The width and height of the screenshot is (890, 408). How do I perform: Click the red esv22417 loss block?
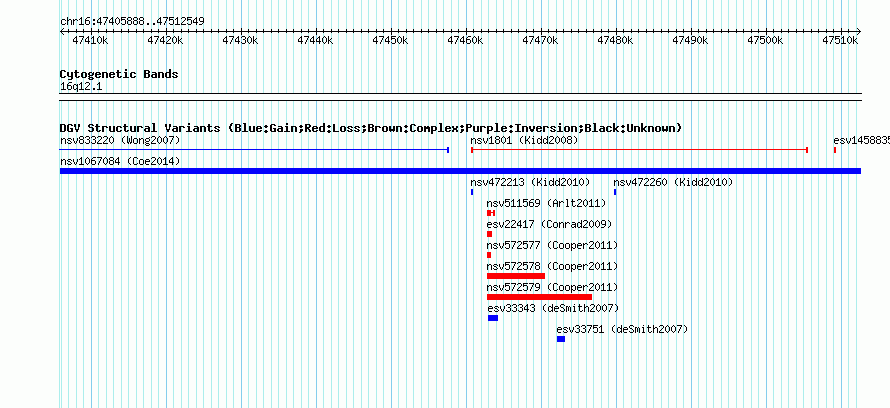click(x=489, y=234)
